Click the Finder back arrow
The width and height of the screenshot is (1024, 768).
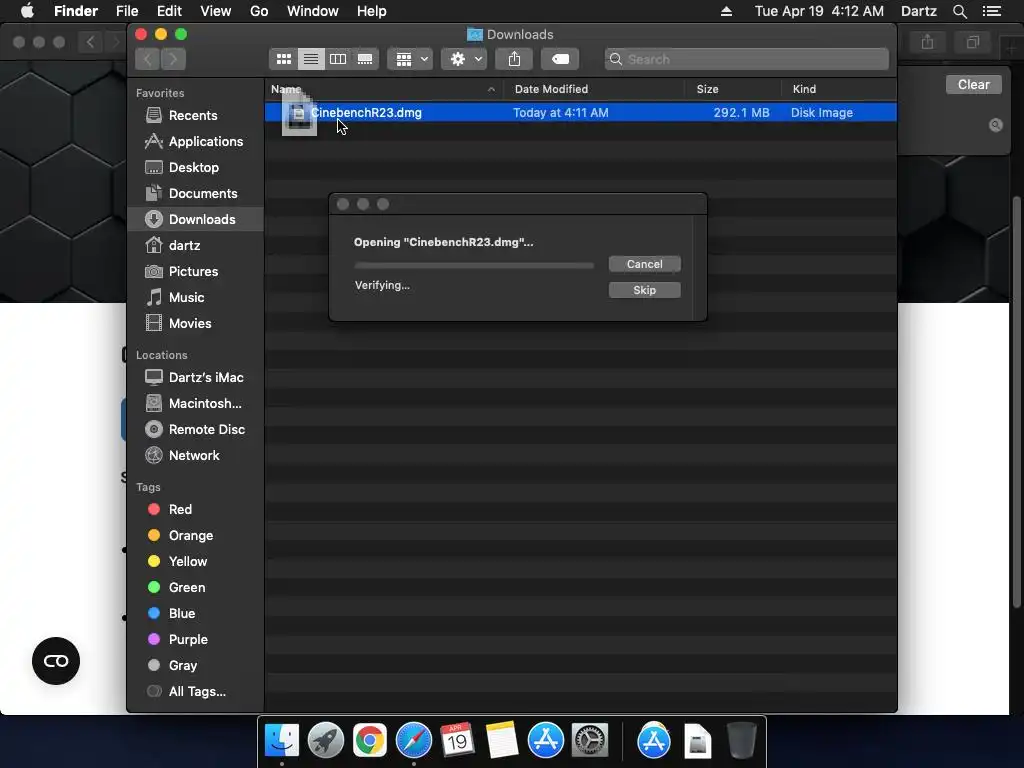tap(148, 59)
